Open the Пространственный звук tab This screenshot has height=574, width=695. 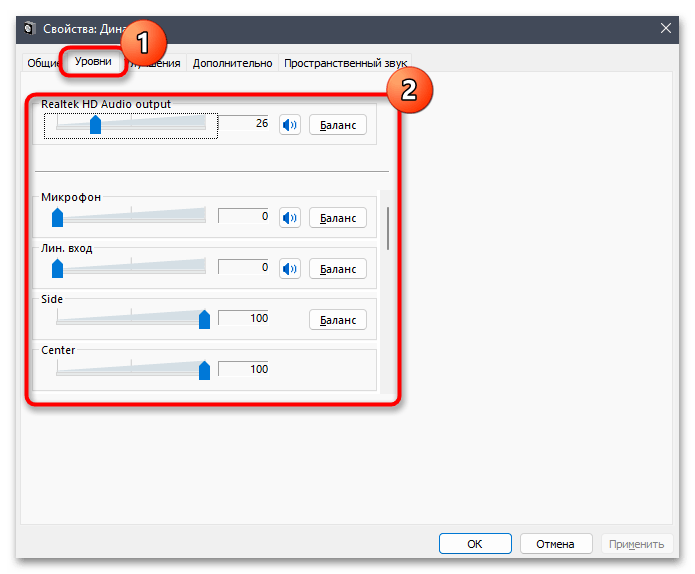(x=345, y=63)
